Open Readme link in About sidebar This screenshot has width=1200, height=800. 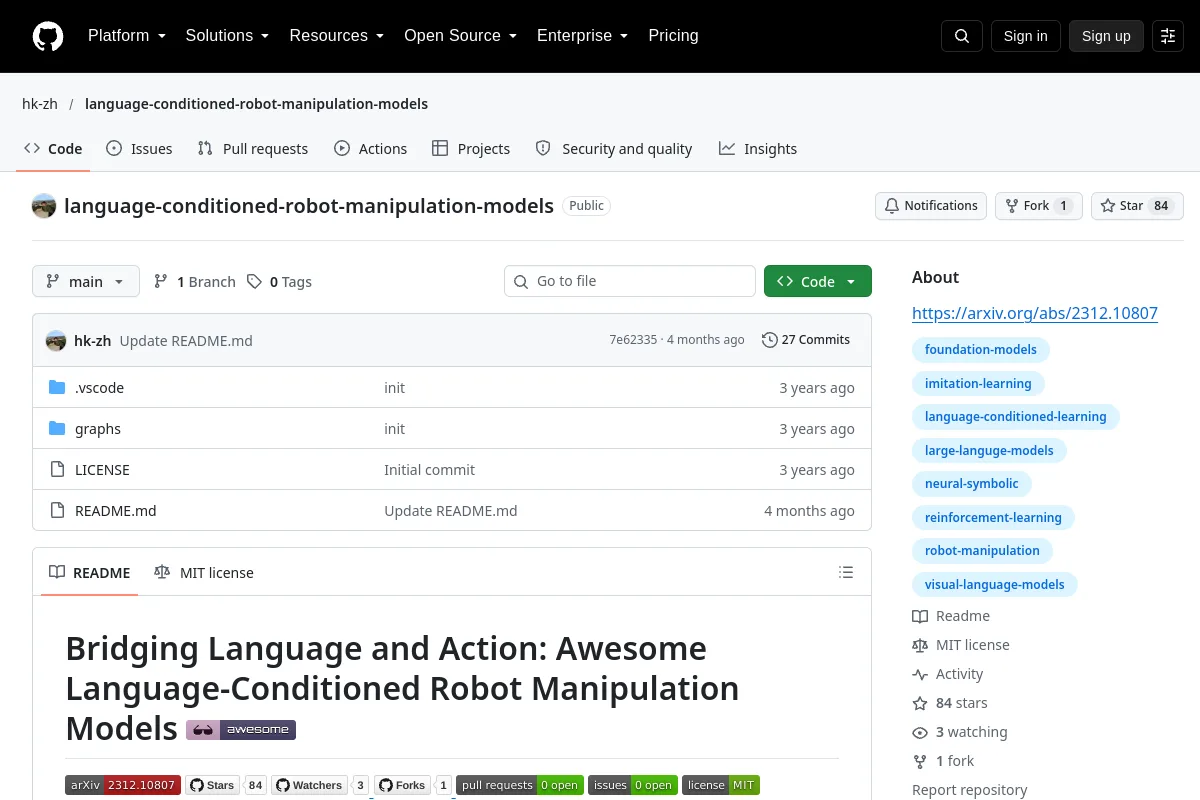[x=951, y=616]
